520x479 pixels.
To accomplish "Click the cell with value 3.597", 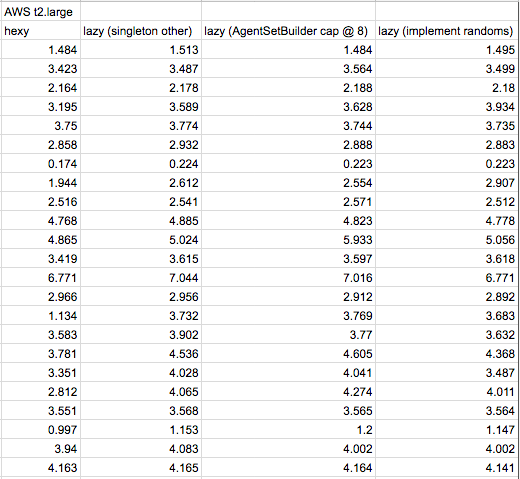I will tap(288, 259).
